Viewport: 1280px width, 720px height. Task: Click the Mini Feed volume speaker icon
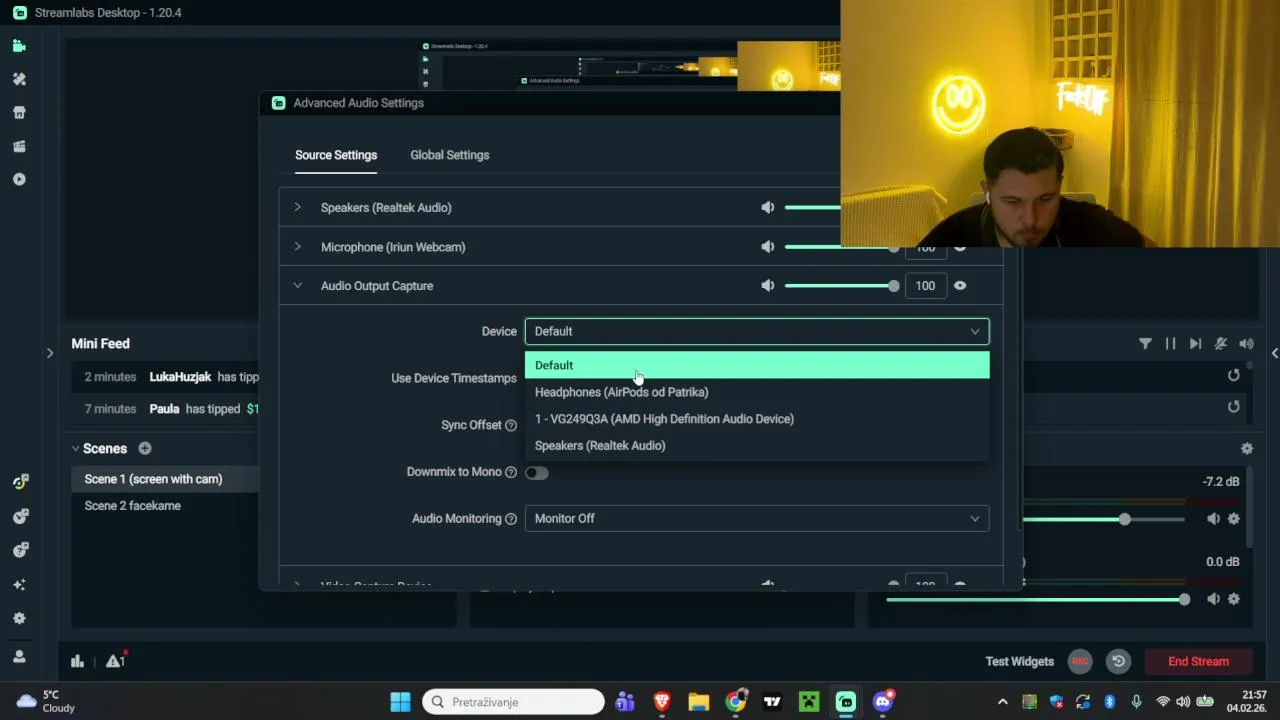1246,343
